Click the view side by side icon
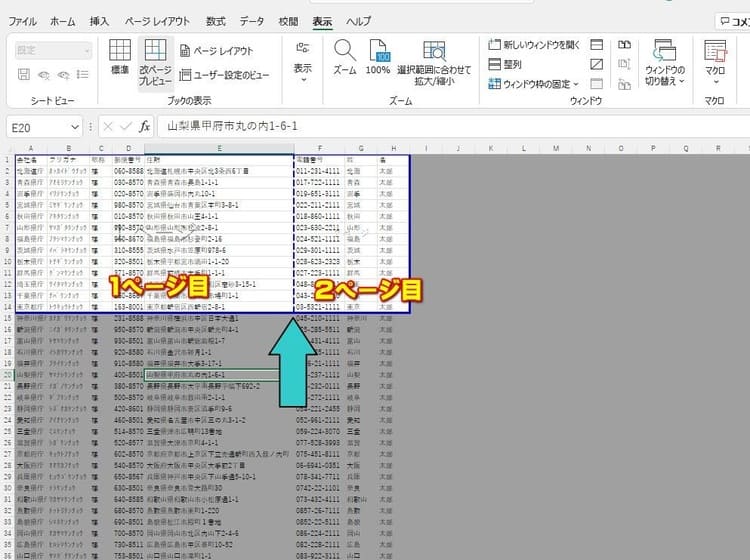 click(624, 44)
